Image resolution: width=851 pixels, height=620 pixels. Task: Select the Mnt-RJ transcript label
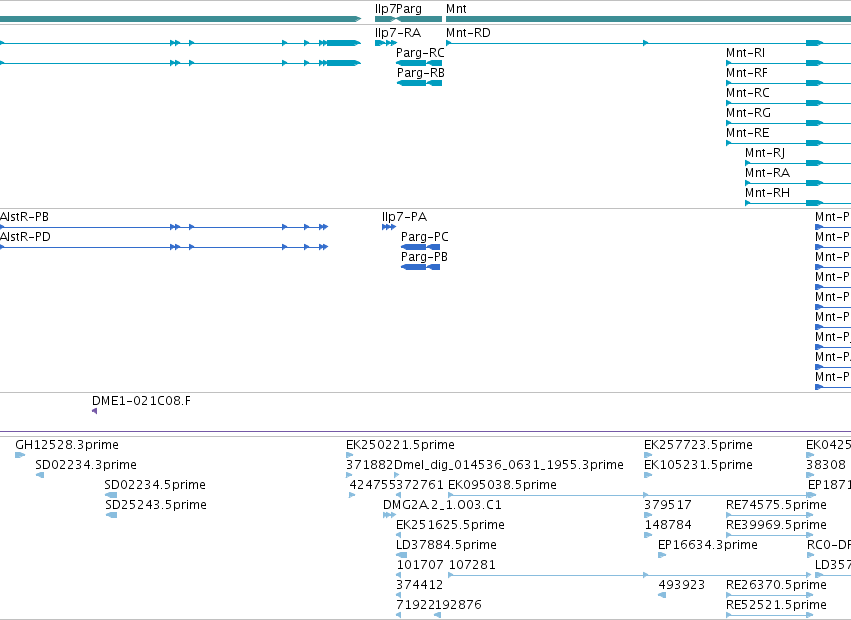765,154
